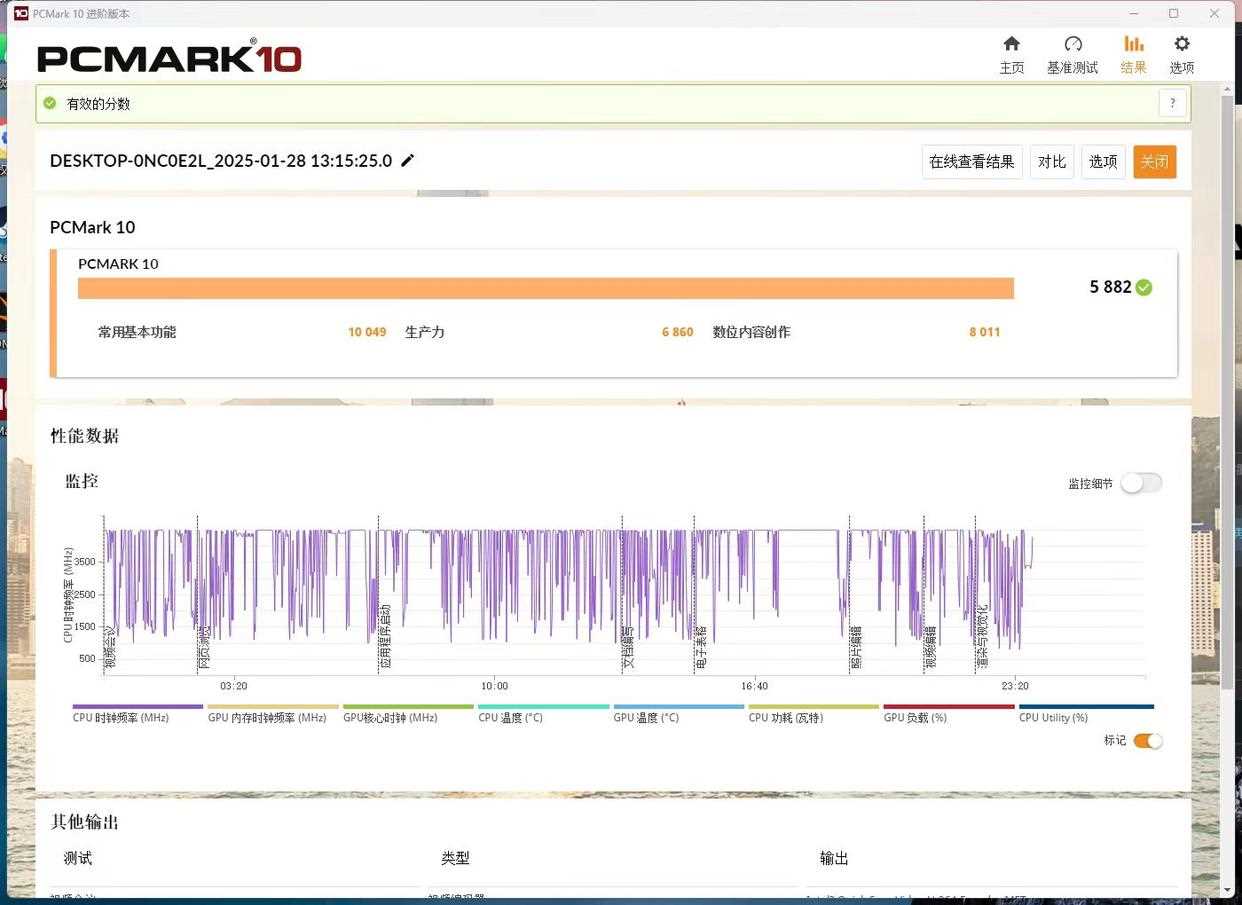
Task: Select the CPU Utility (%) legend swatch
Action: click(1086, 706)
